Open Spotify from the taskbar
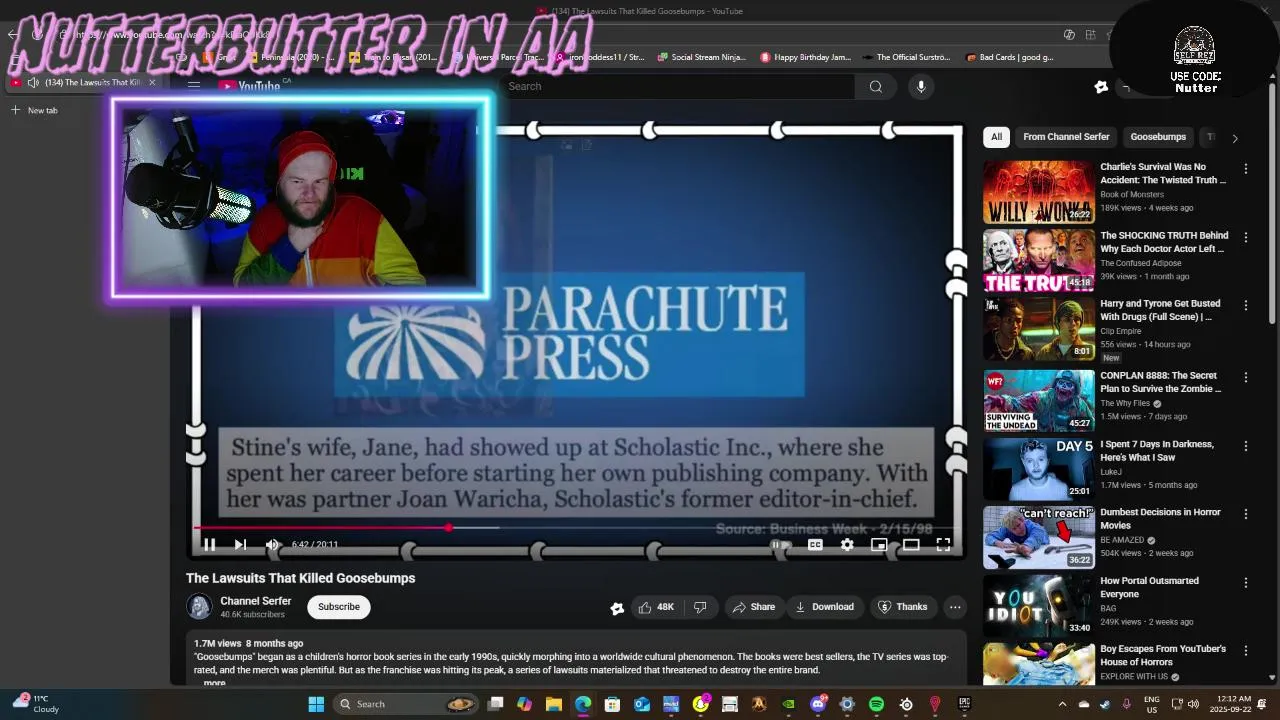Screen dimensions: 1280x720 point(876,704)
